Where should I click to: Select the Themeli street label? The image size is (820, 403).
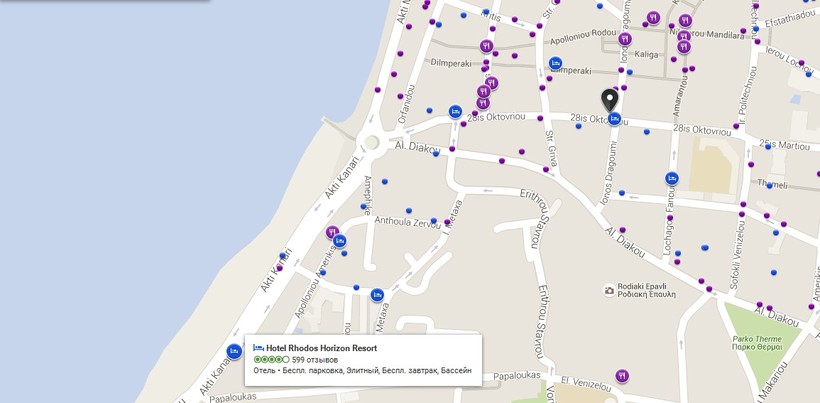tap(772, 184)
